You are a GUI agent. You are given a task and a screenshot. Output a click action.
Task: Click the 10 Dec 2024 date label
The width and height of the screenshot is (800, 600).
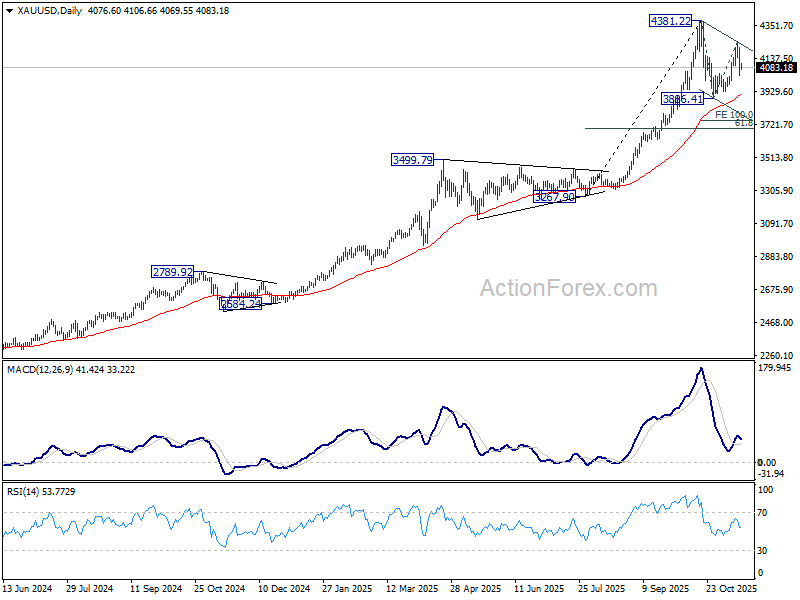point(284,589)
